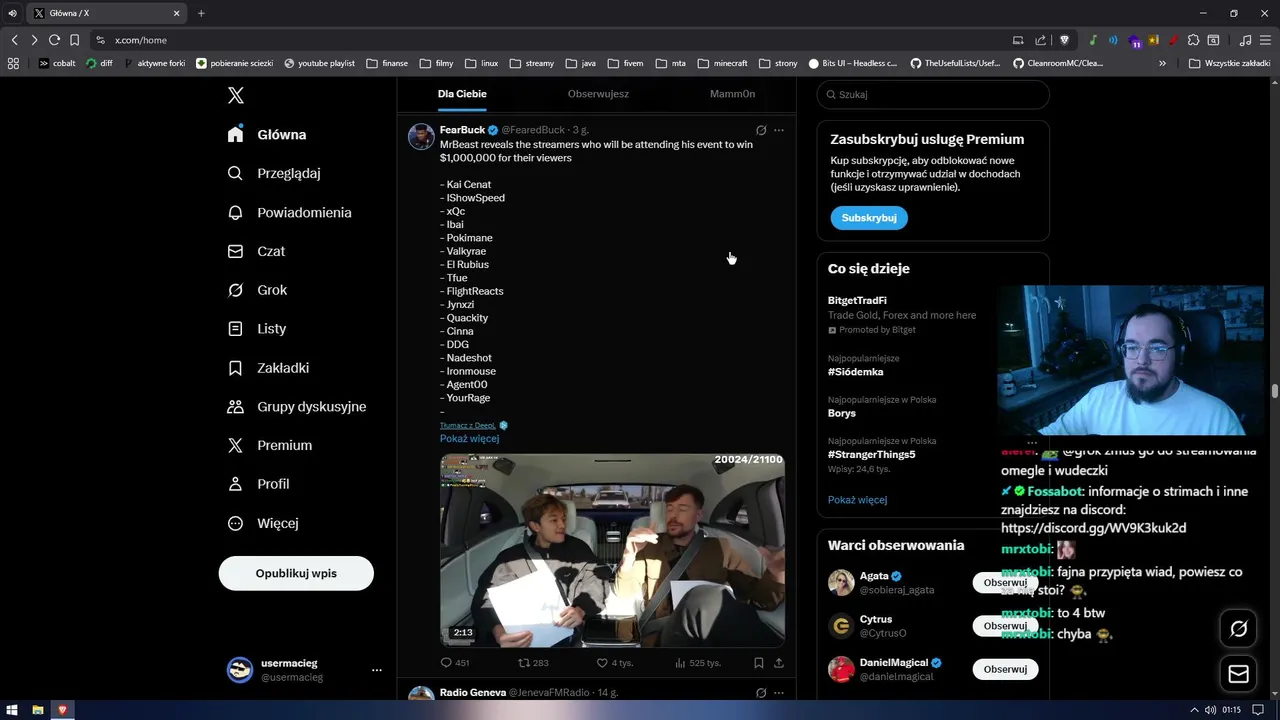Open the finanse bookmarks folder

[387, 63]
